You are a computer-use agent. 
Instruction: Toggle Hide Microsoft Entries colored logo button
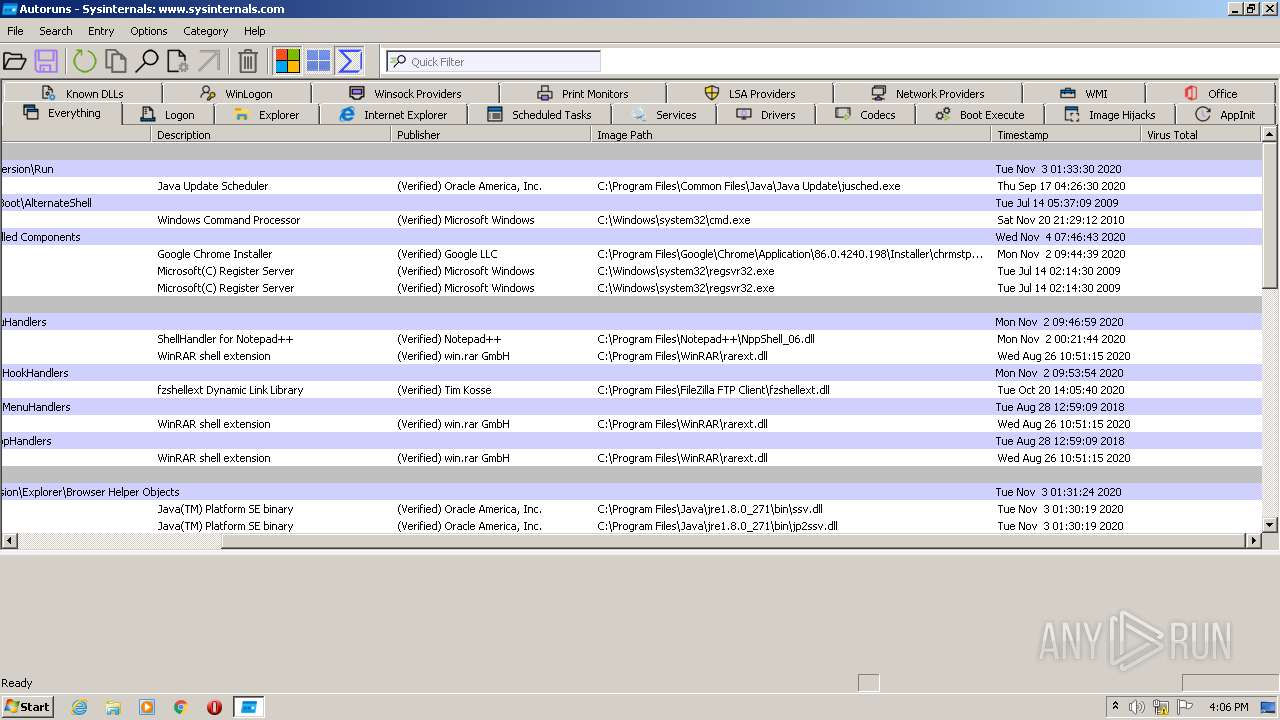pos(288,61)
